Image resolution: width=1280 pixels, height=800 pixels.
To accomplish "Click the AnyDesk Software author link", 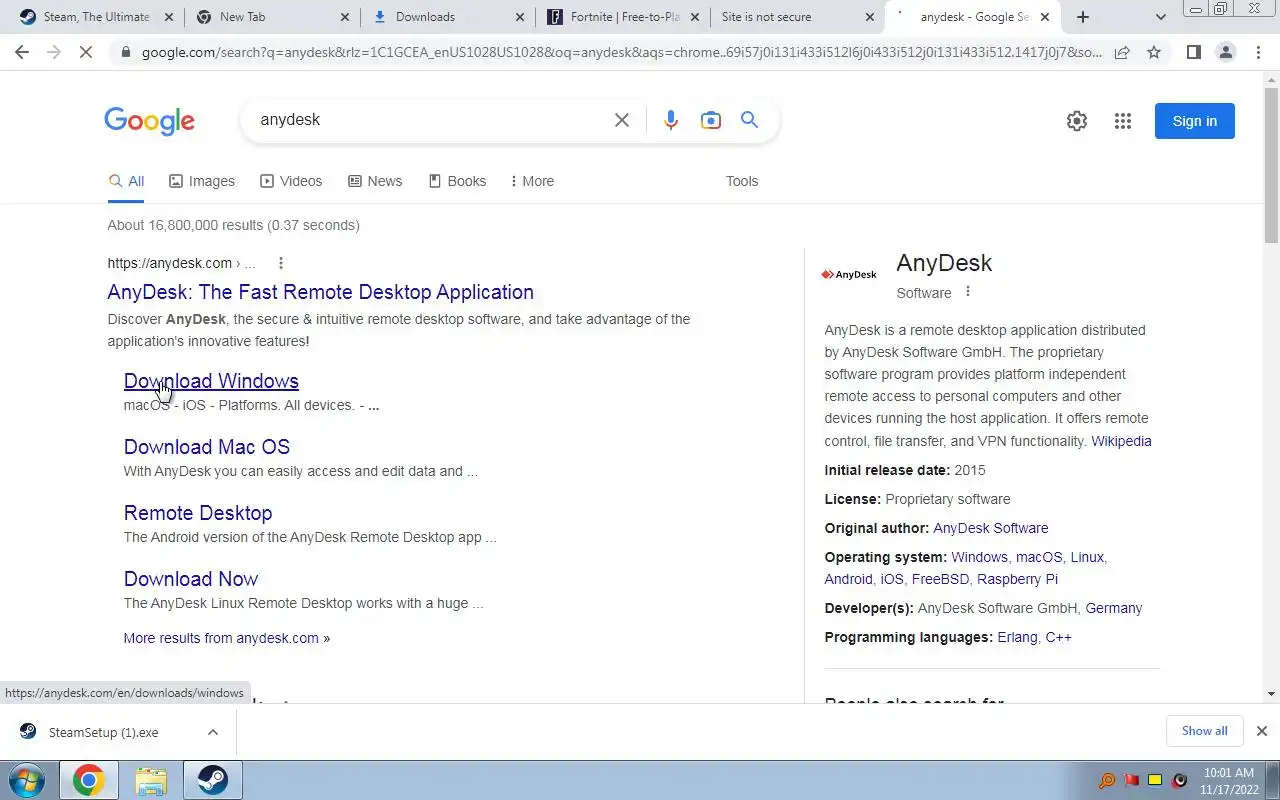I will [990, 528].
